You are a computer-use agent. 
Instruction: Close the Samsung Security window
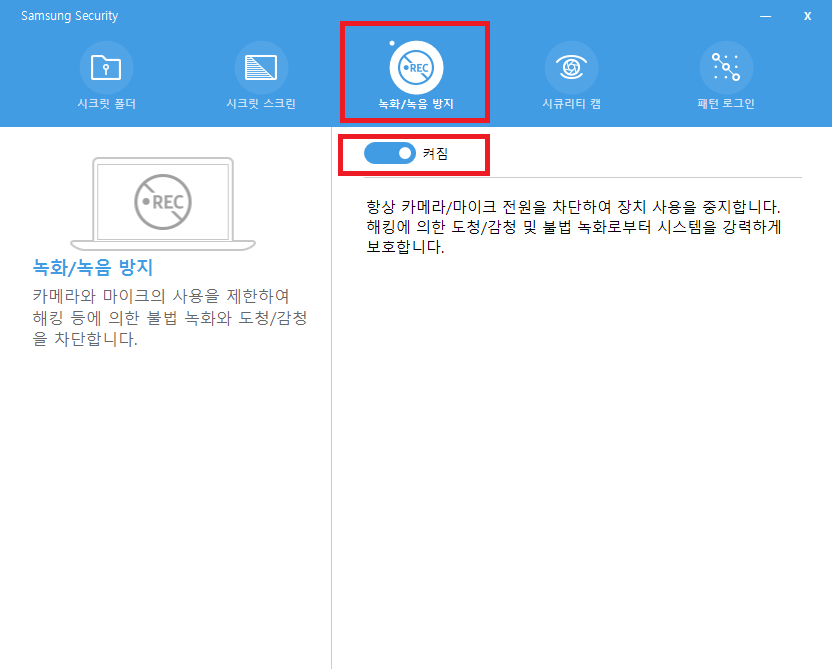807,16
